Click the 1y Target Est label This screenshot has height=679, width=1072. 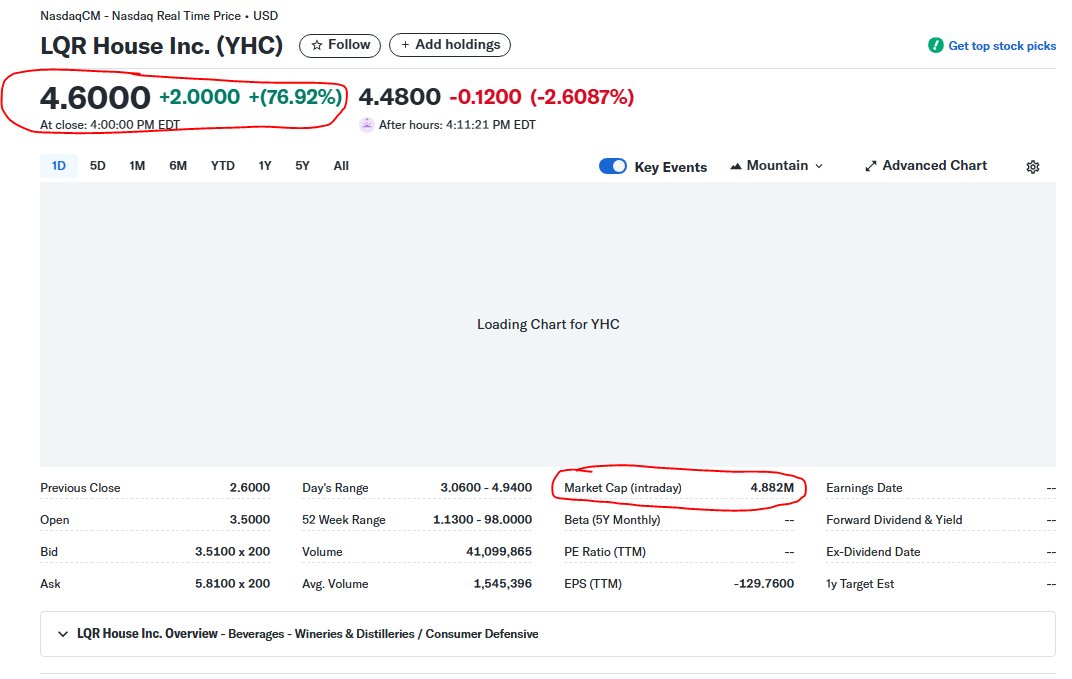[860, 584]
